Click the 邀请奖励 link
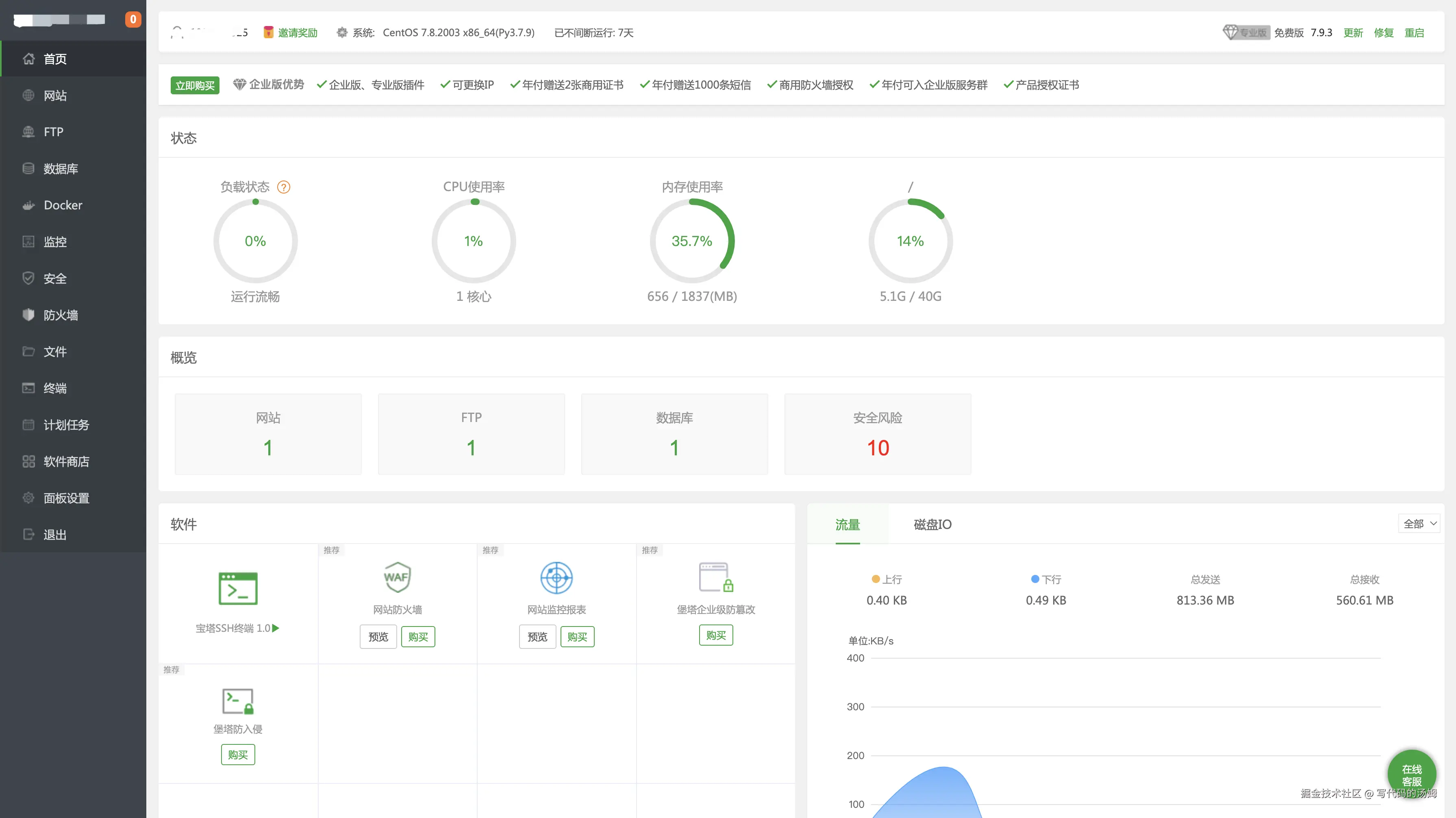Viewport: 1456px width, 818px height. click(x=297, y=33)
